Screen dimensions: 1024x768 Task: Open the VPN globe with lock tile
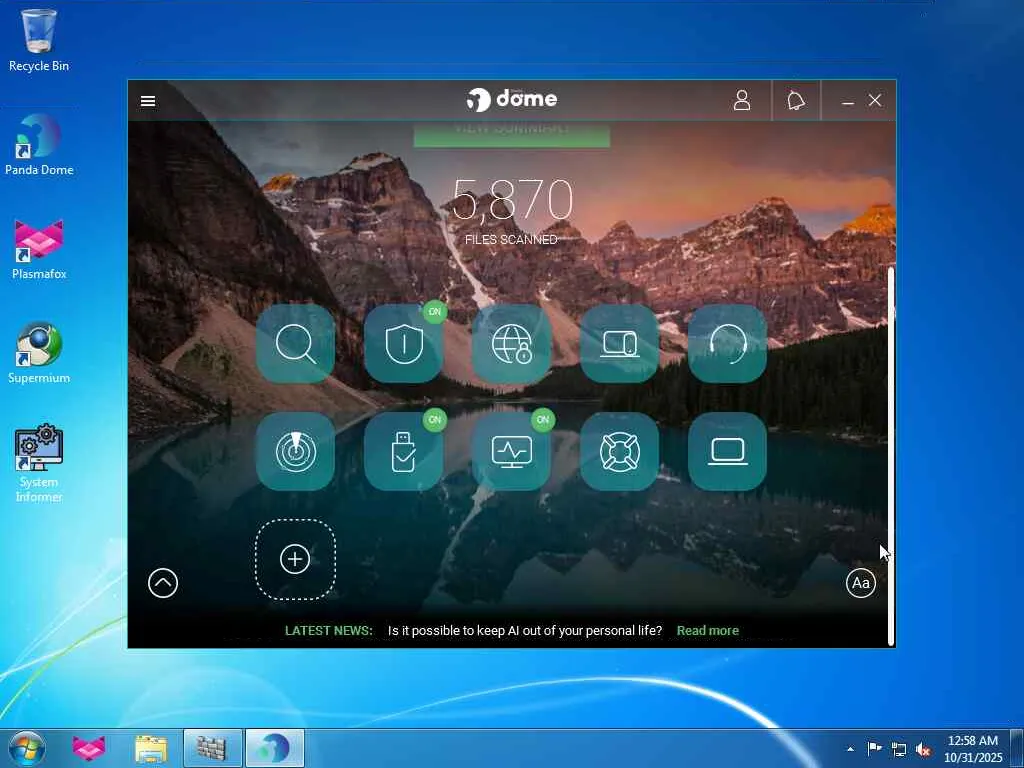[x=511, y=343]
